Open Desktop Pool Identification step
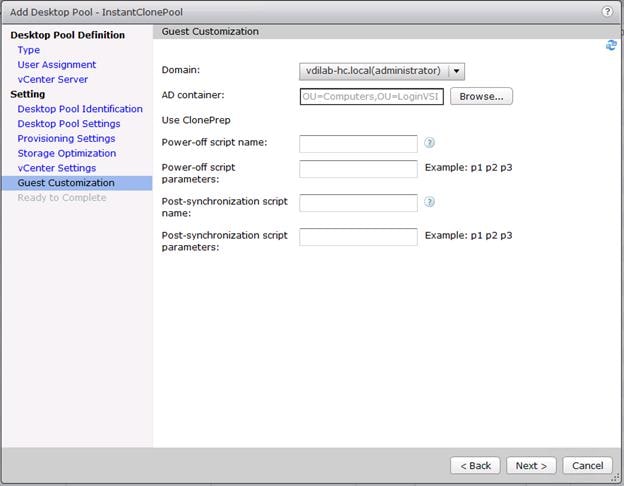Viewport: 624px width, 486px height. pyautogui.click(x=80, y=109)
